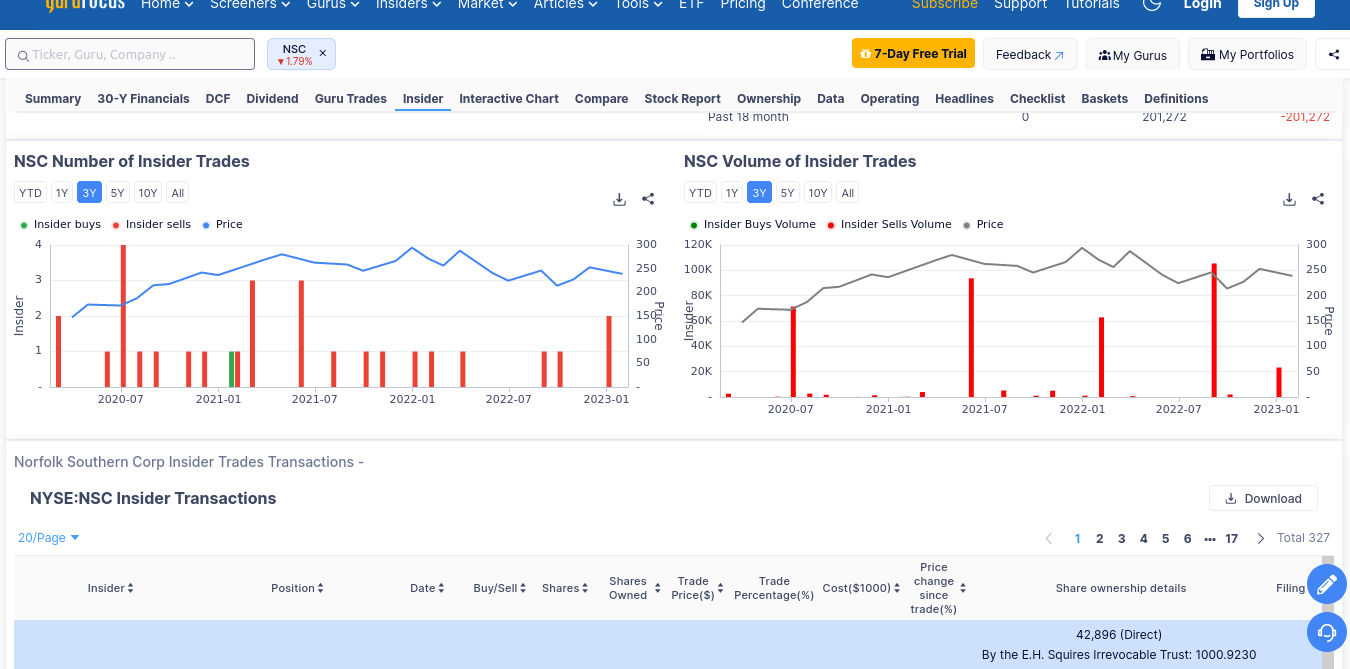The height and width of the screenshot is (669, 1350).
Task: Go to page 2 of transactions
Action: 1100,538
